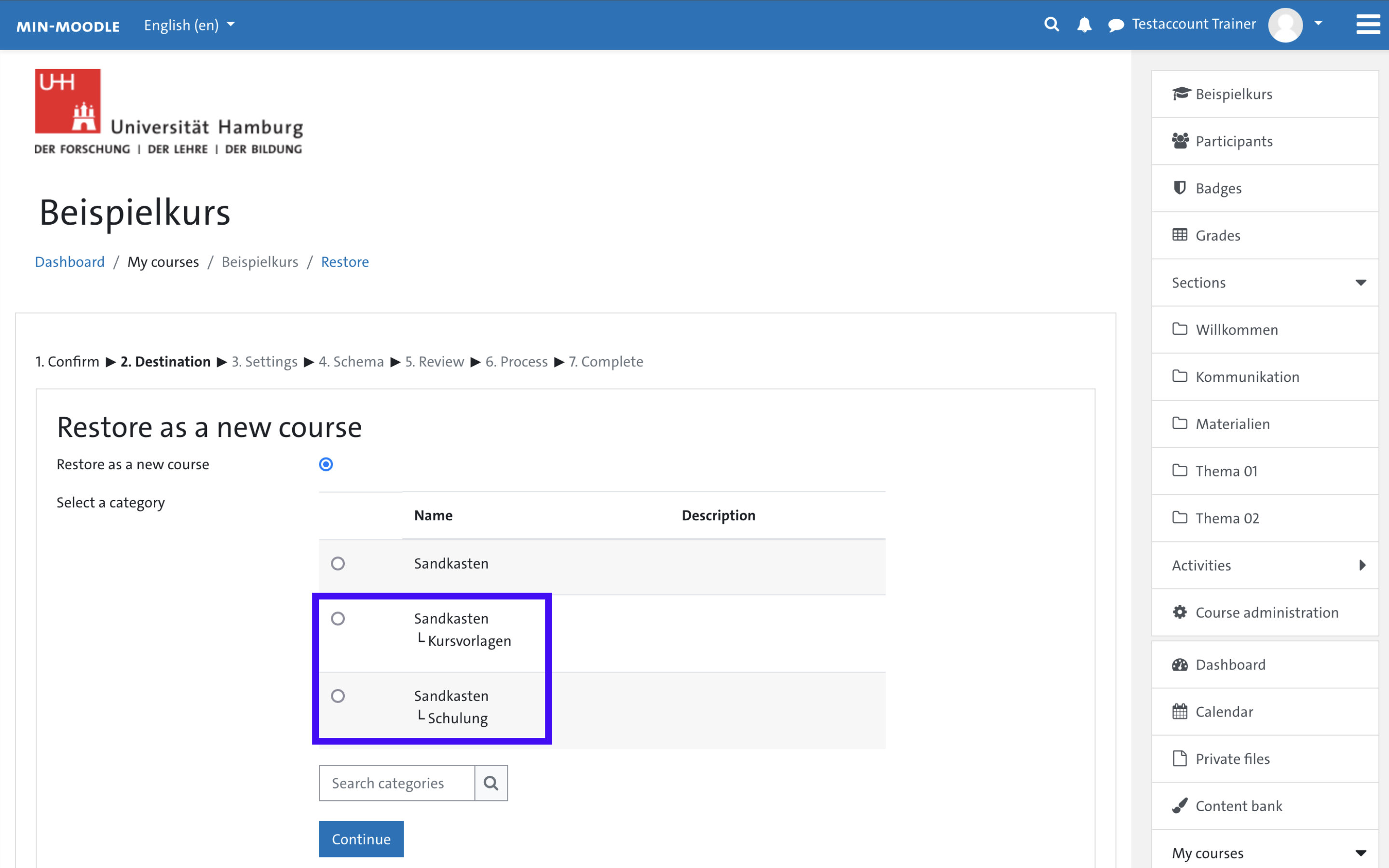Open Thema 02 section in sidebar
Image resolution: width=1389 pixels, height=868 pixels.
tap(1265, 518)
